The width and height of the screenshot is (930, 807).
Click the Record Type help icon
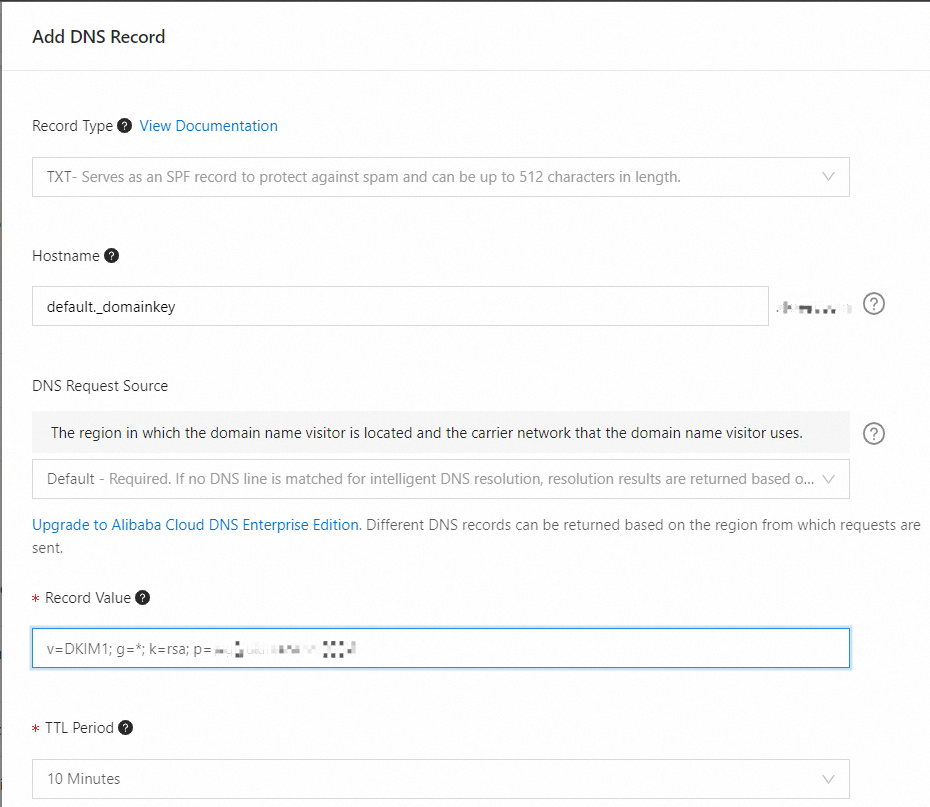124,126
